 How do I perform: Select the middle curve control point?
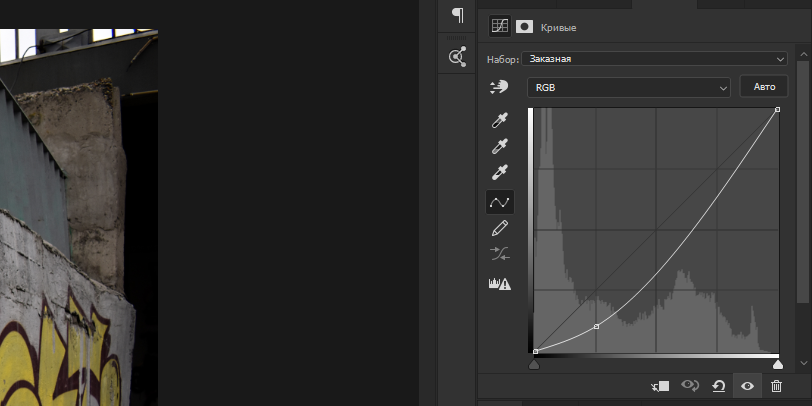[597, 326]
